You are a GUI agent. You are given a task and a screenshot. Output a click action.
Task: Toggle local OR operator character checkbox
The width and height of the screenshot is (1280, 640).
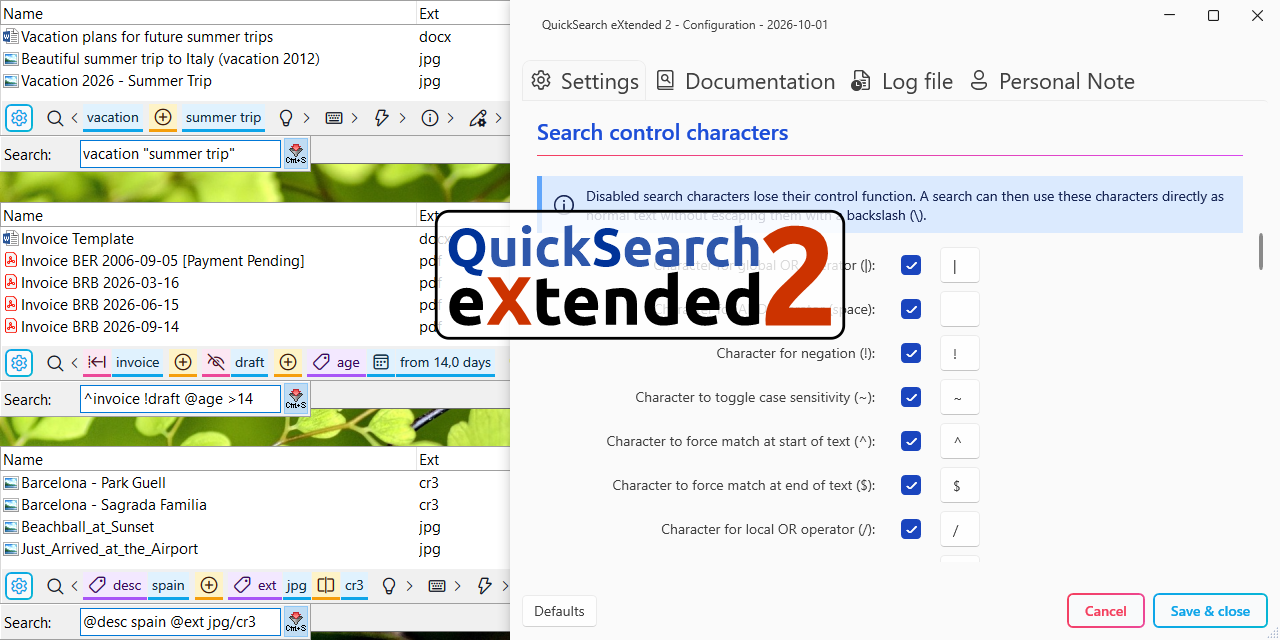point(911,530)
